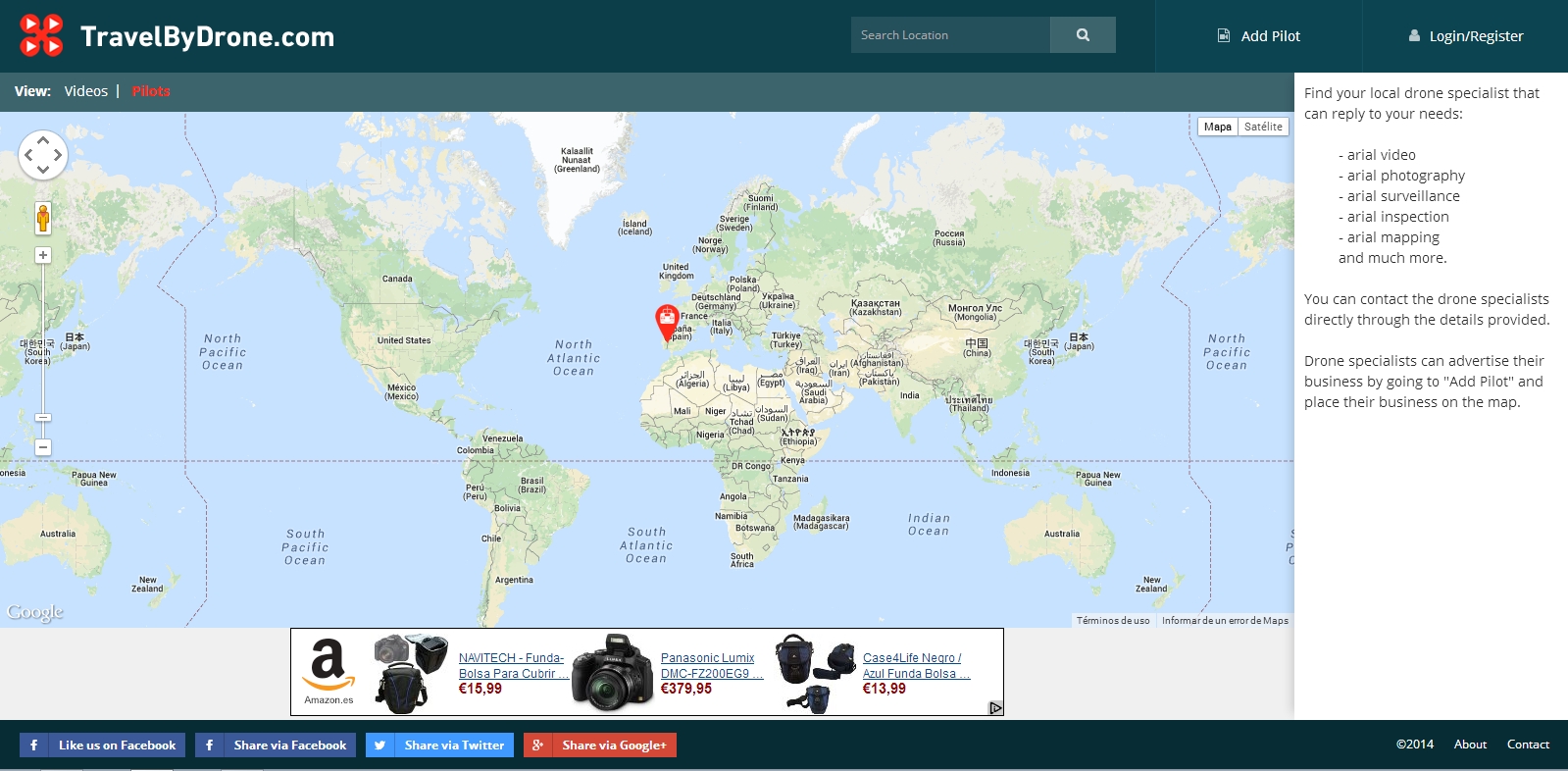
Task: Open the Contact link in the footer
Action: pos(1528,745)
